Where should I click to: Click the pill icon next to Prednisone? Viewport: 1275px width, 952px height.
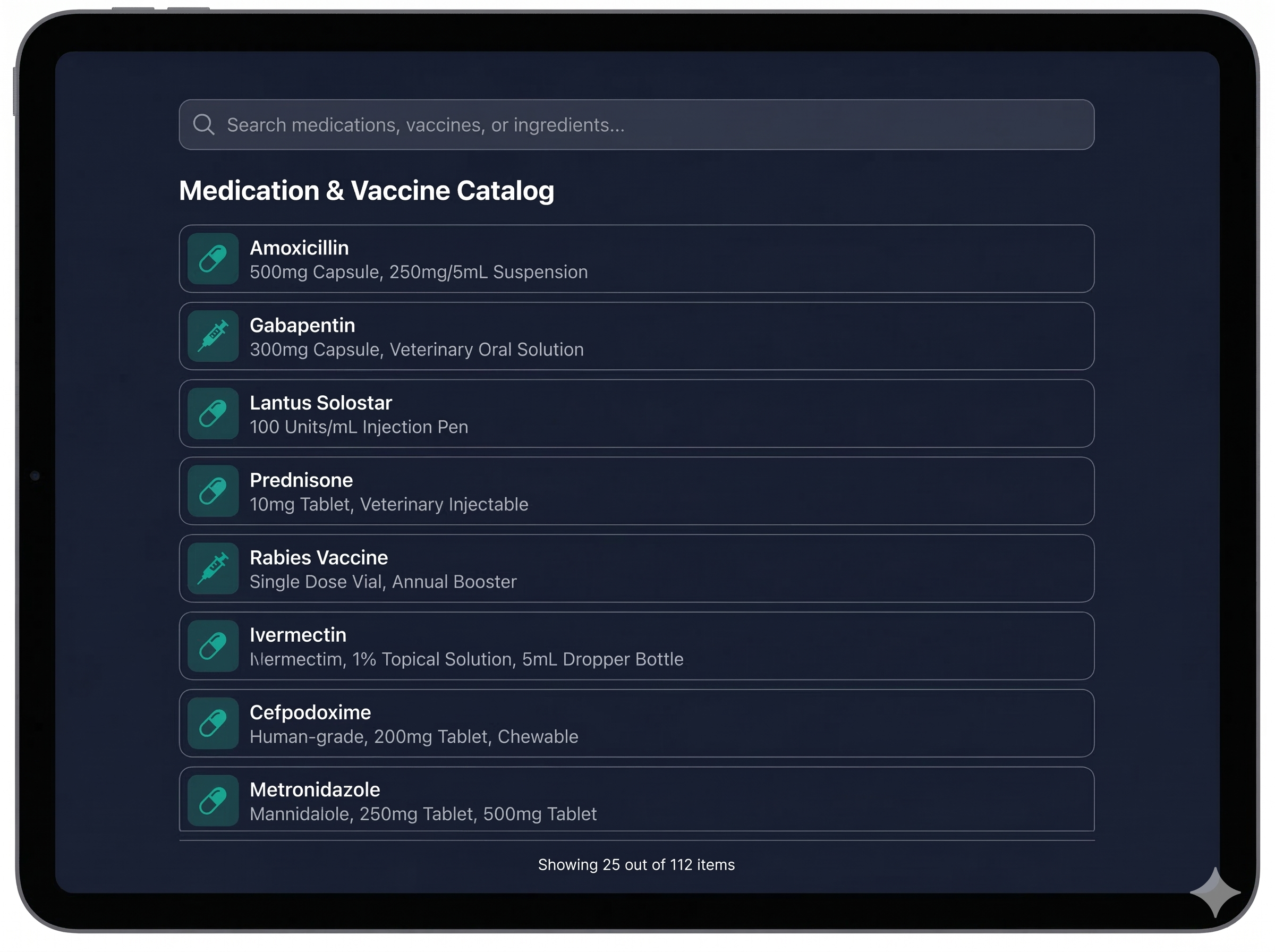[x=212, y=491]
